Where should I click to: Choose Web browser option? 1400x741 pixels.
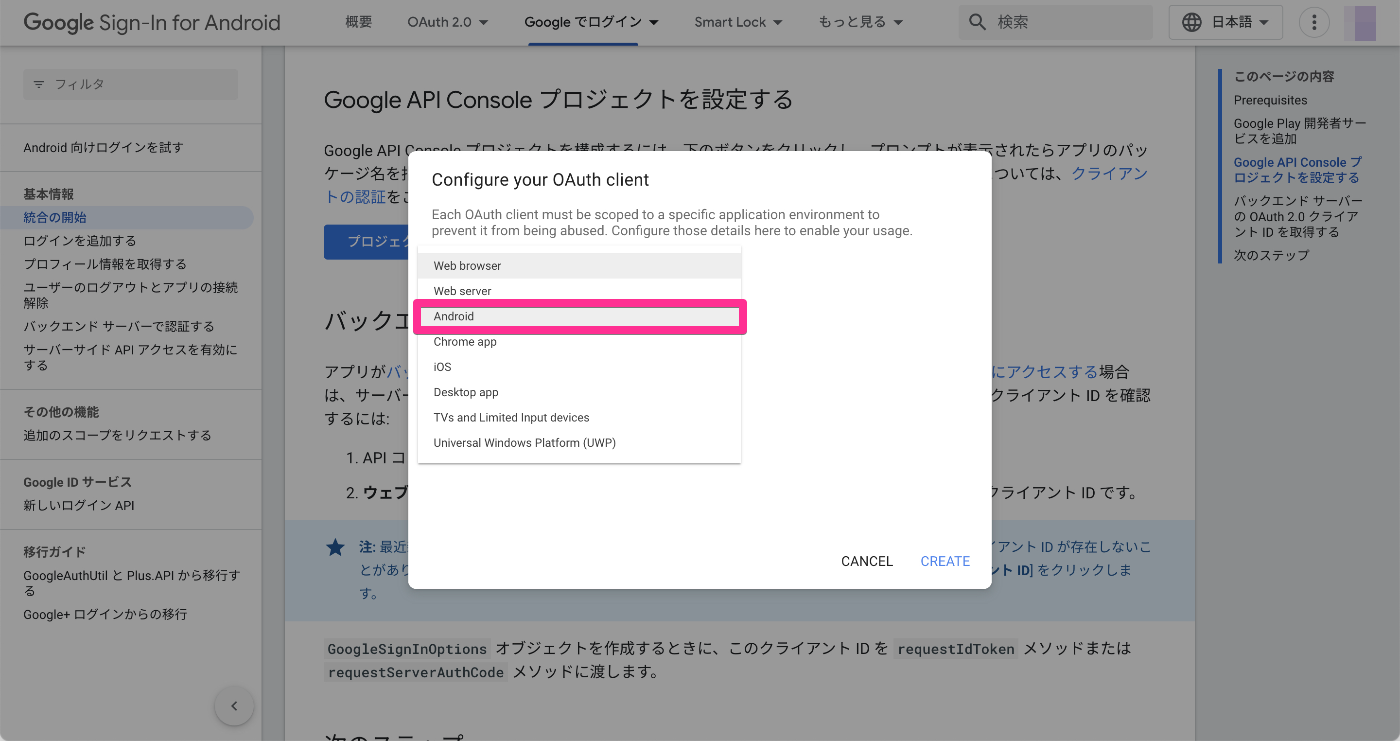click(579, 266)
